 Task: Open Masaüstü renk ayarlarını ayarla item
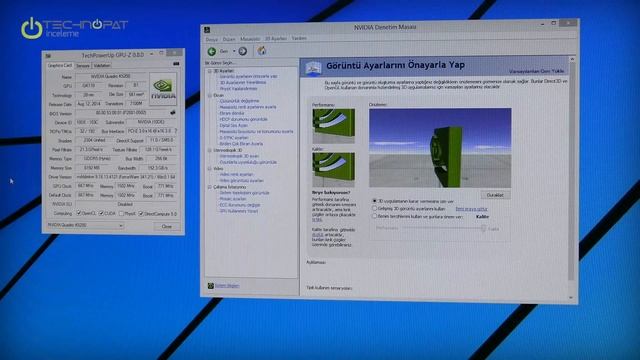[248, 107]
